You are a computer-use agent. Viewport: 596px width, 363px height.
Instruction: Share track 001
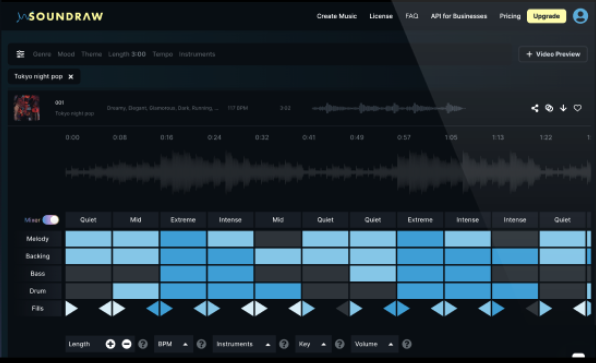[x=534, y=108]
